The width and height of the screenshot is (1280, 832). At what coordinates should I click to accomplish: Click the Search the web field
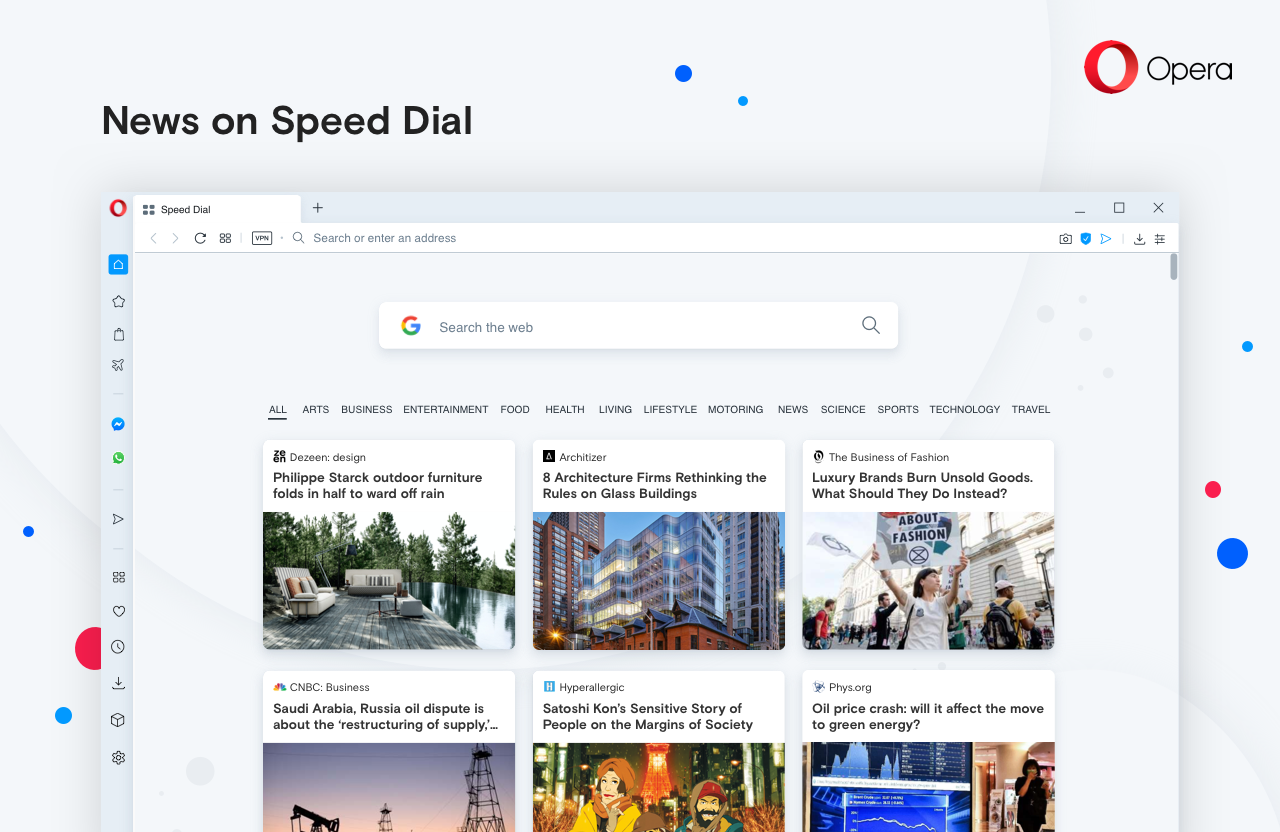tap(640, 327)
